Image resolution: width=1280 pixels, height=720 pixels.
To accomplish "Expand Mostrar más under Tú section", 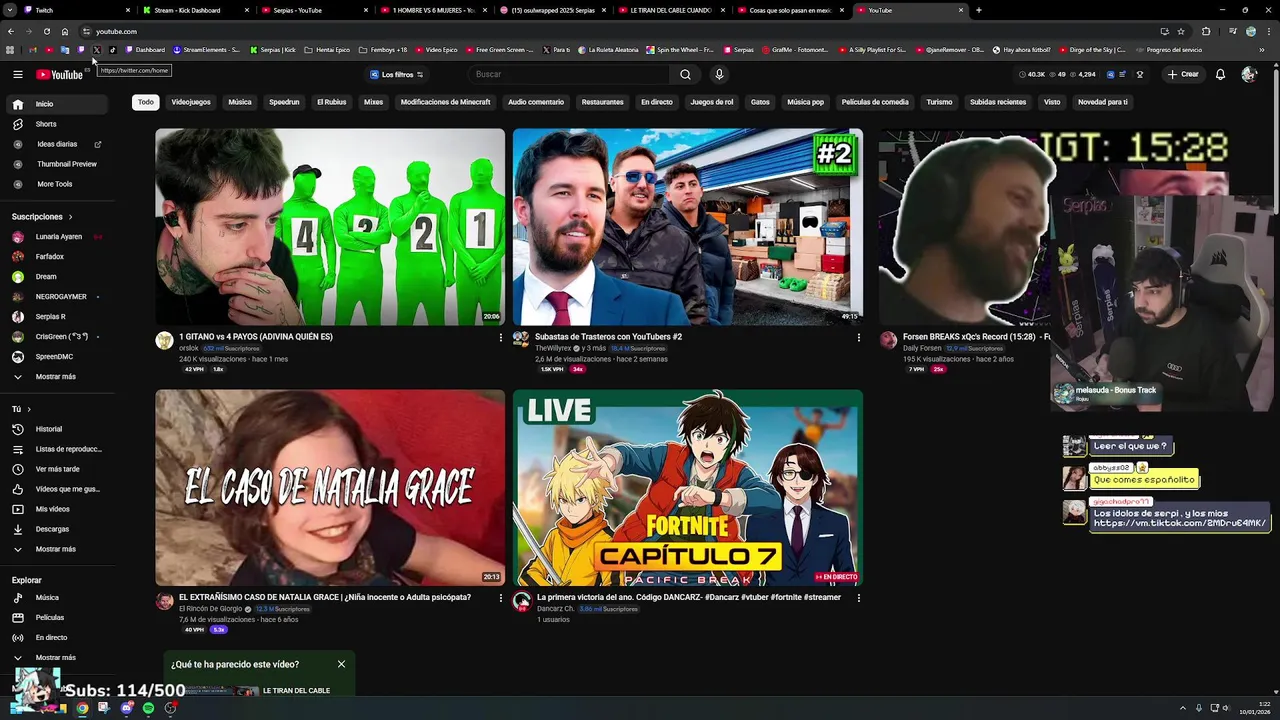I will click(x=56, y=549).
